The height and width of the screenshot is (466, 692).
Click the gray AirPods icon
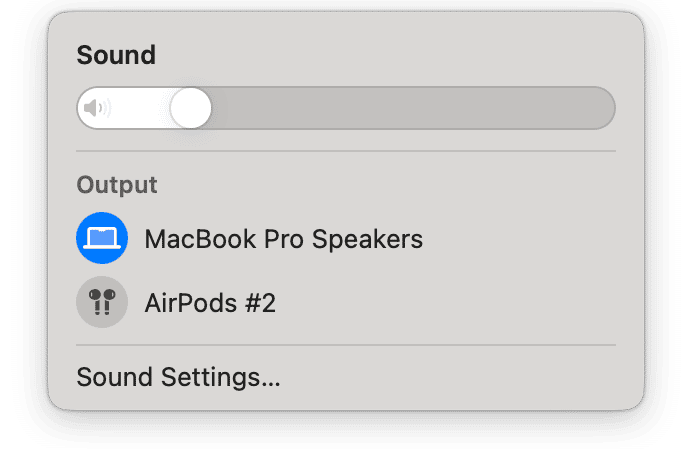(x=102, y=302)
